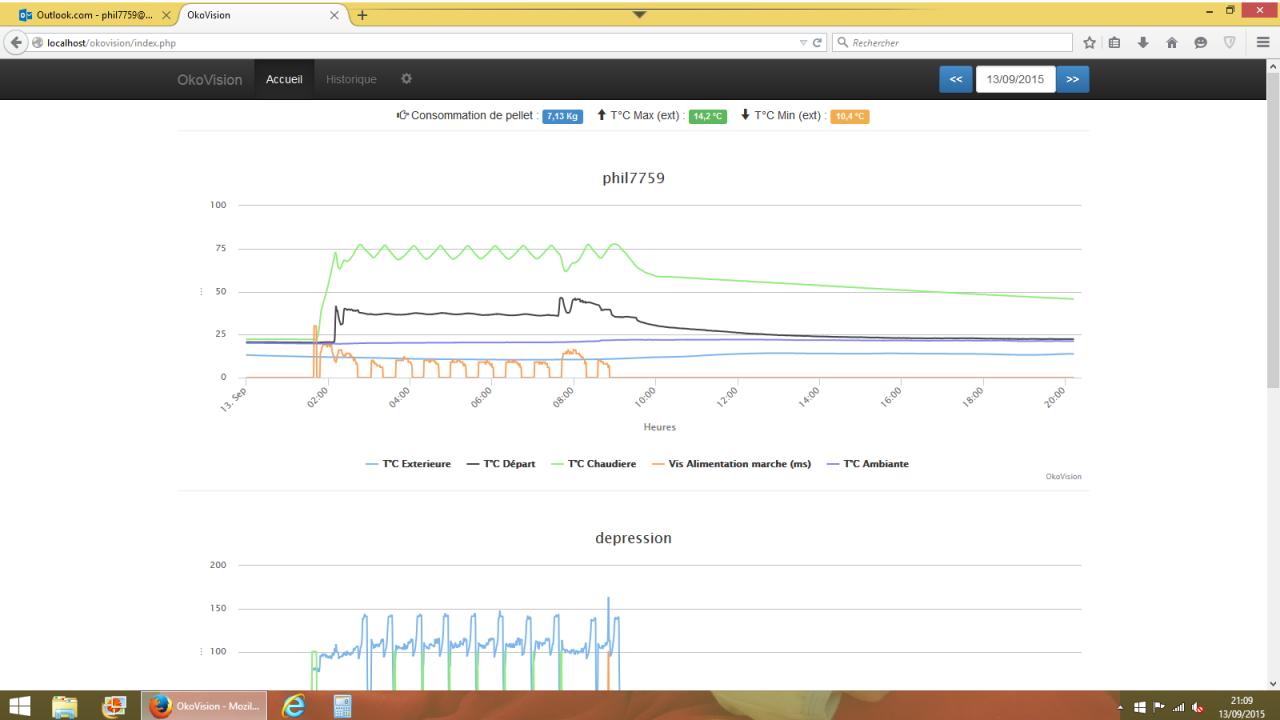
Task: Click the volume icon in system tray
Action: point(1199,707)
